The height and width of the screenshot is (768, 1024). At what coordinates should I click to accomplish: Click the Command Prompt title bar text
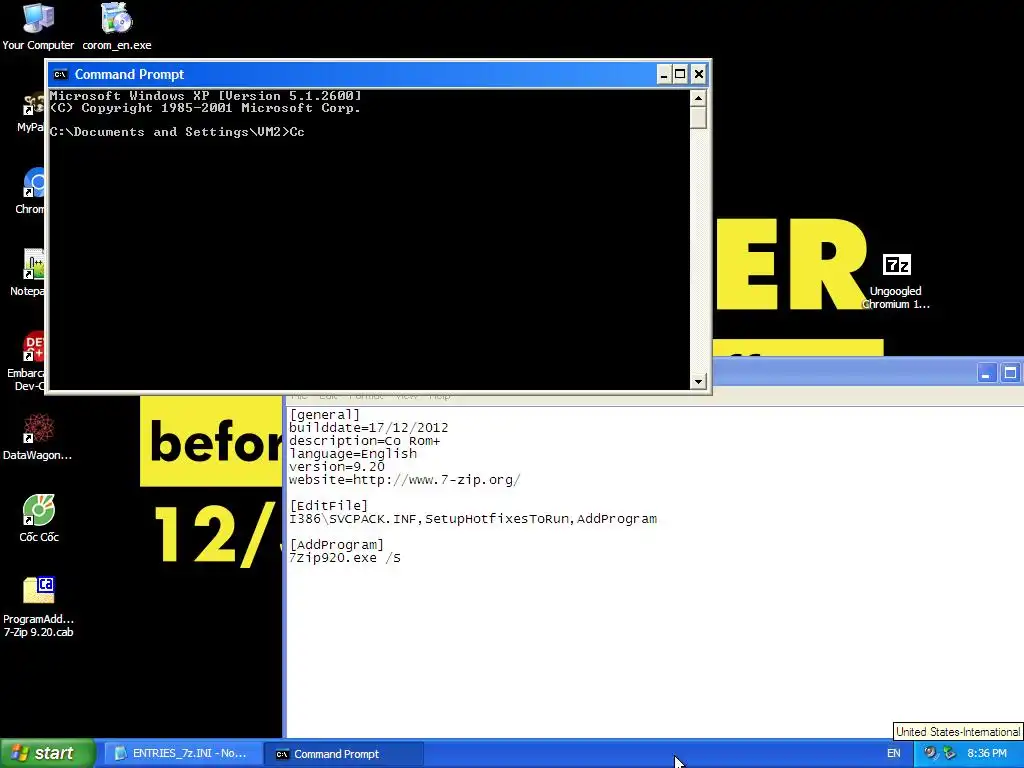[129, 74]
